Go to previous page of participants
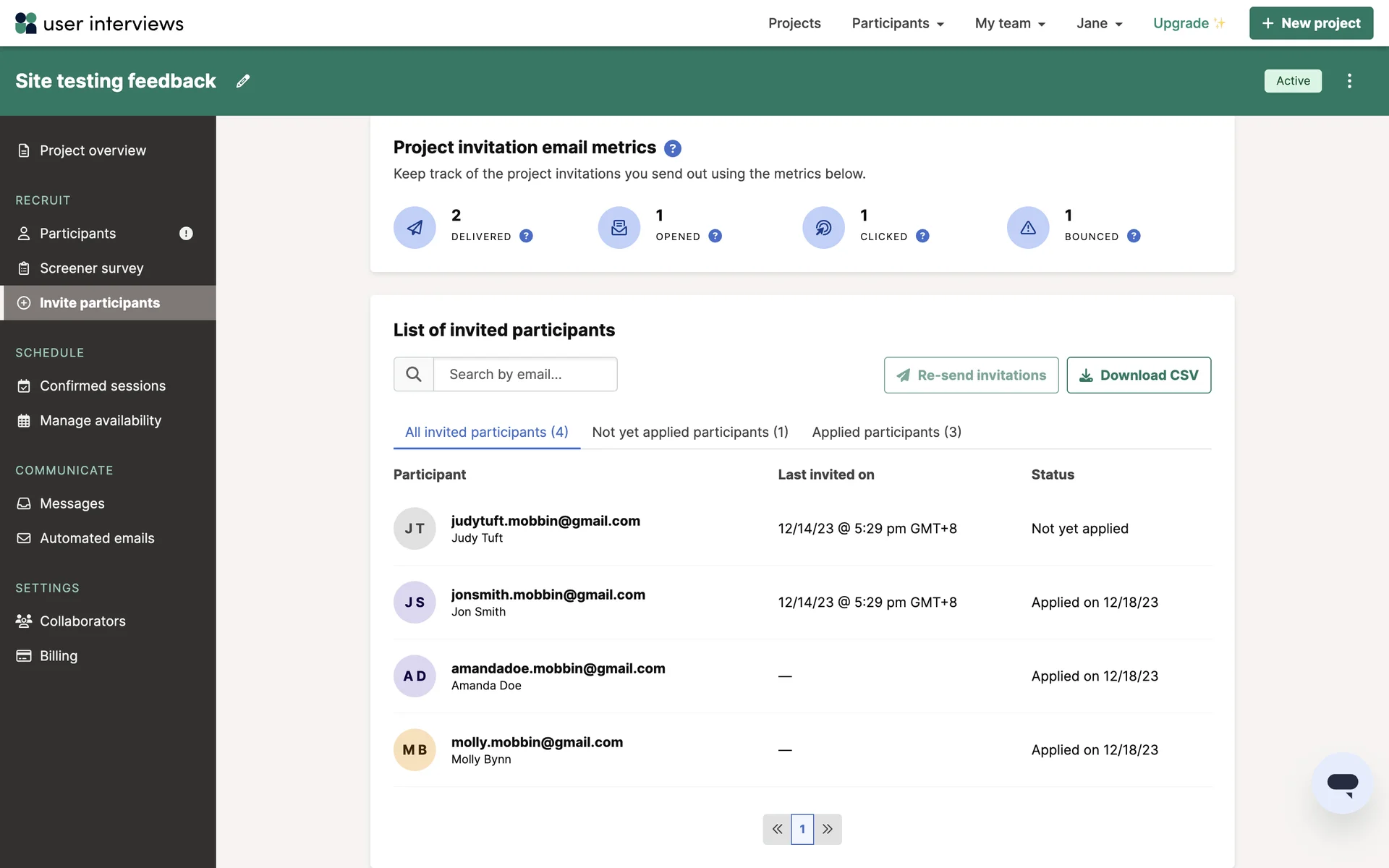Image resolution: width=1389 pixels, height=868 pixels. (777, 829)
